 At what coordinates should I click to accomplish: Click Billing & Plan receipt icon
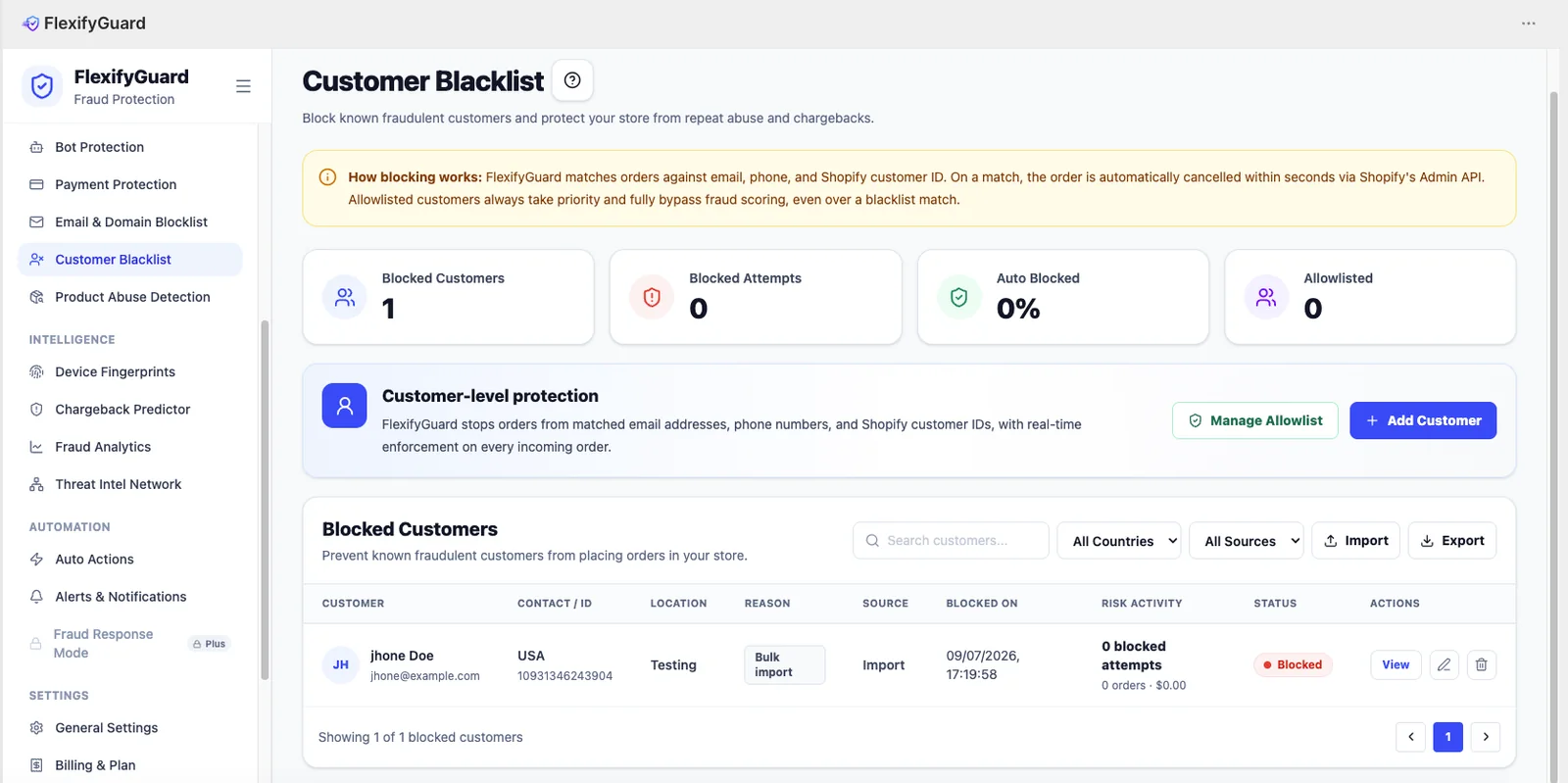click(36, 765)
